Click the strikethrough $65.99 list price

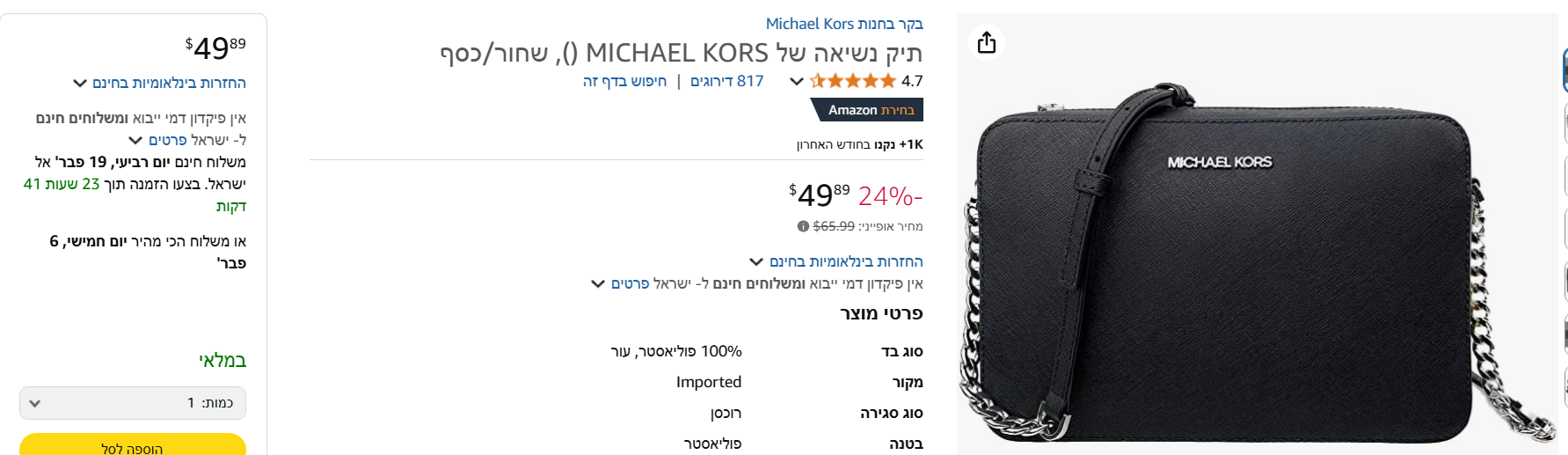pyautogui.click(x=834, y=226)
